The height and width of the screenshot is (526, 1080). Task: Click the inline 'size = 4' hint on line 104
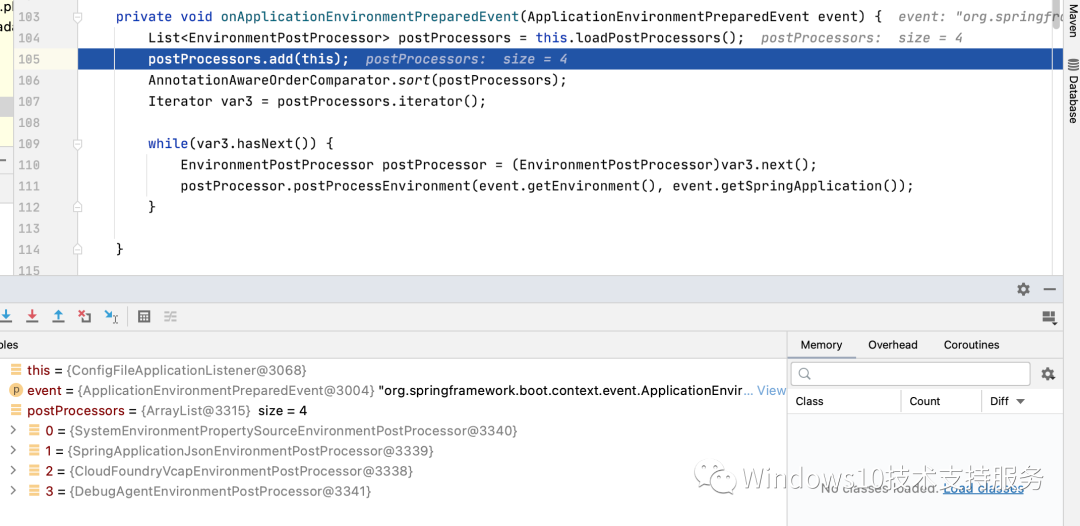coord(931,38)
